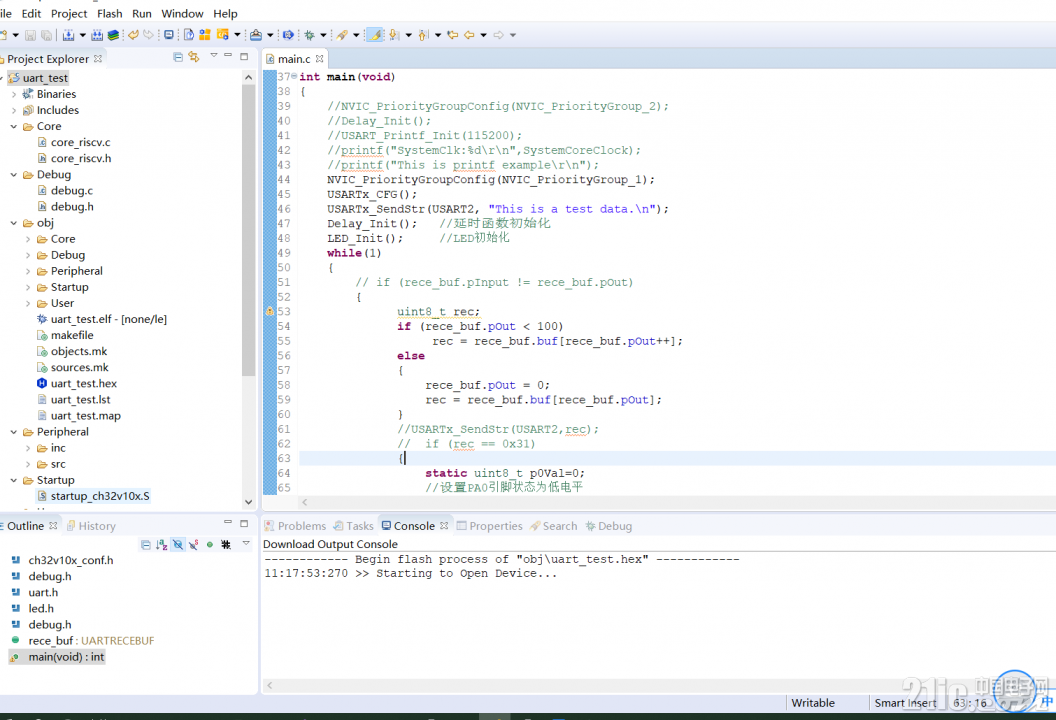Click the Project Explorer vertical scrollbar thumb
Viewport: 1056px width, 720px height.
249,229
